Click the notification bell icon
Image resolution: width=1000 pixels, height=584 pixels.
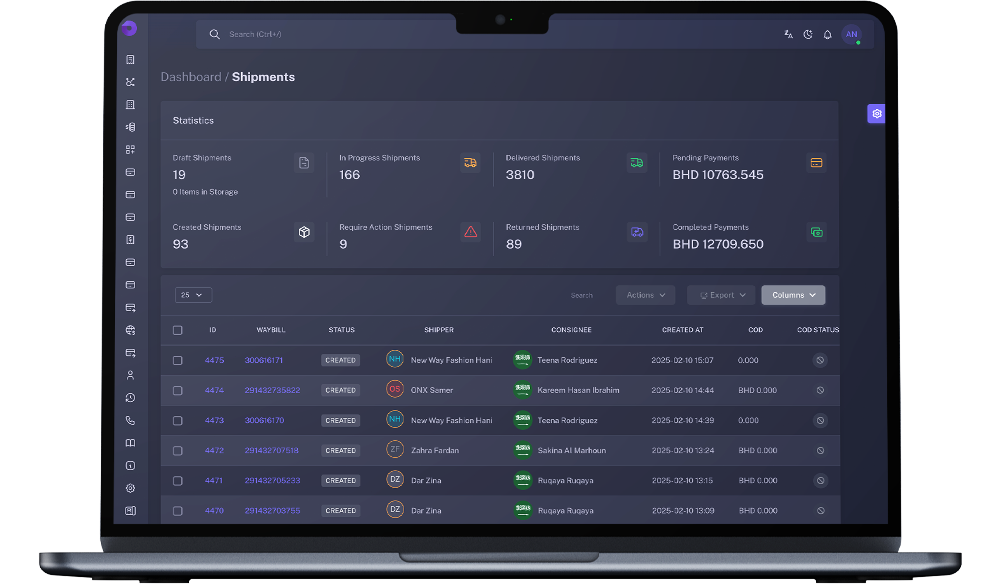click(827, 35)
